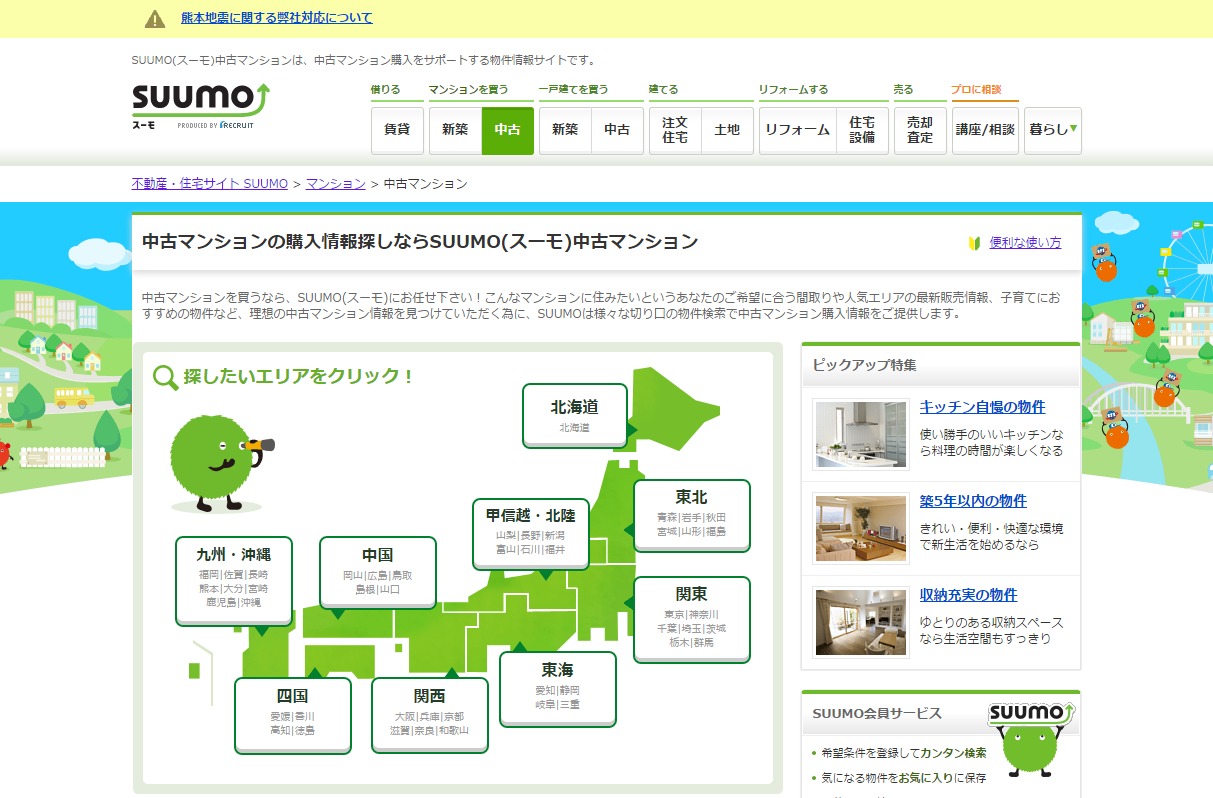Select 中古 under 一戸建てを買う

point(618,131)
